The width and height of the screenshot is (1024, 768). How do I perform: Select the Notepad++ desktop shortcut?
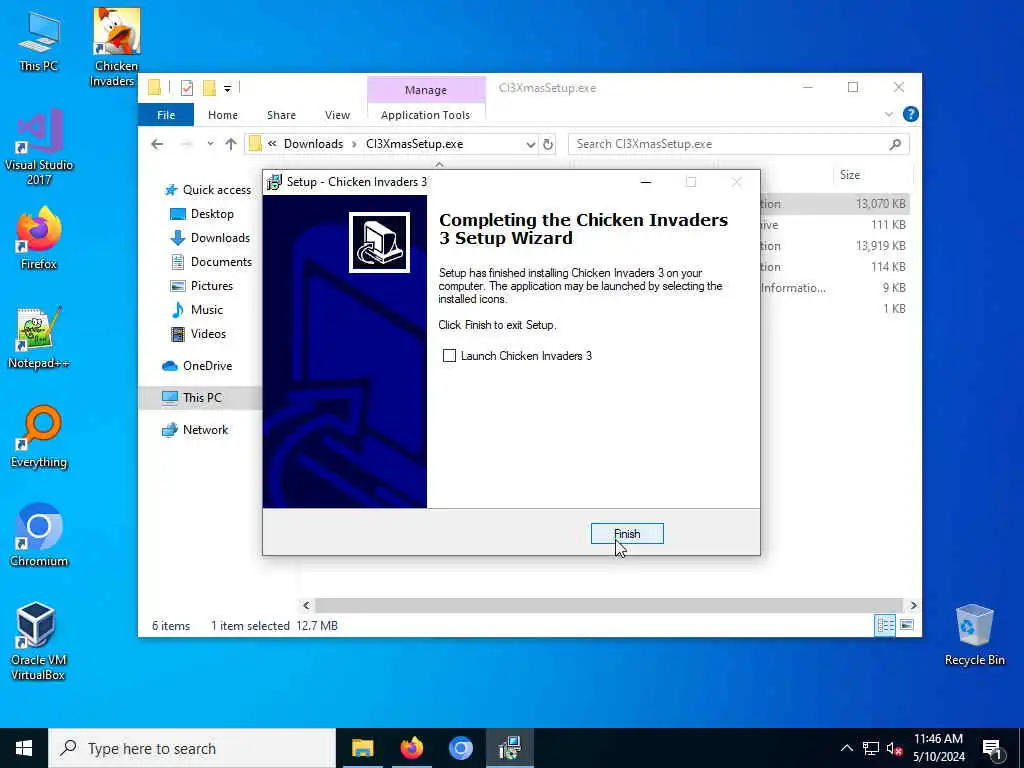click(39, 338)
